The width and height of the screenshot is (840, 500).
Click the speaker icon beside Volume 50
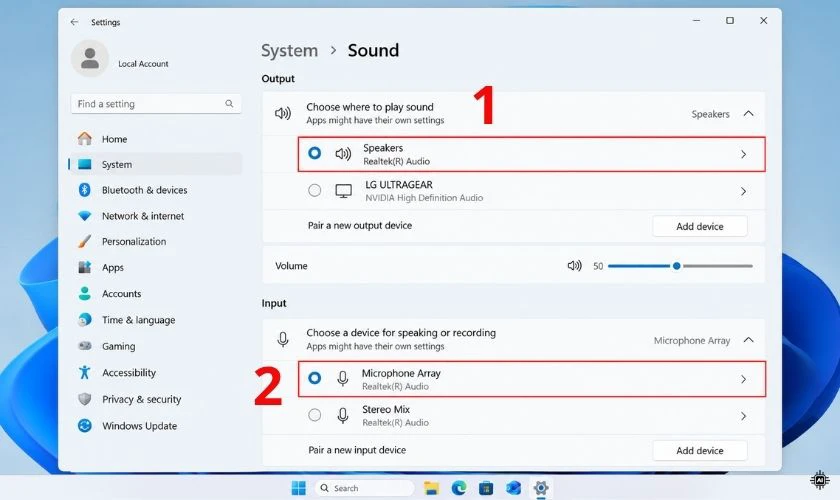coord(574,266)
